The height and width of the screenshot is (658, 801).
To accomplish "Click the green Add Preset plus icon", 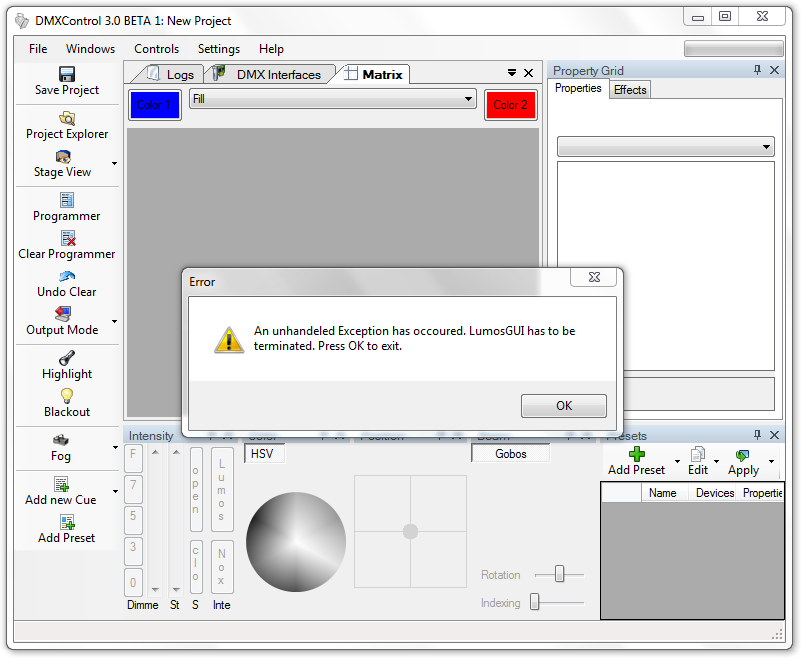I will pyautogui.click(x=636, y=454).
